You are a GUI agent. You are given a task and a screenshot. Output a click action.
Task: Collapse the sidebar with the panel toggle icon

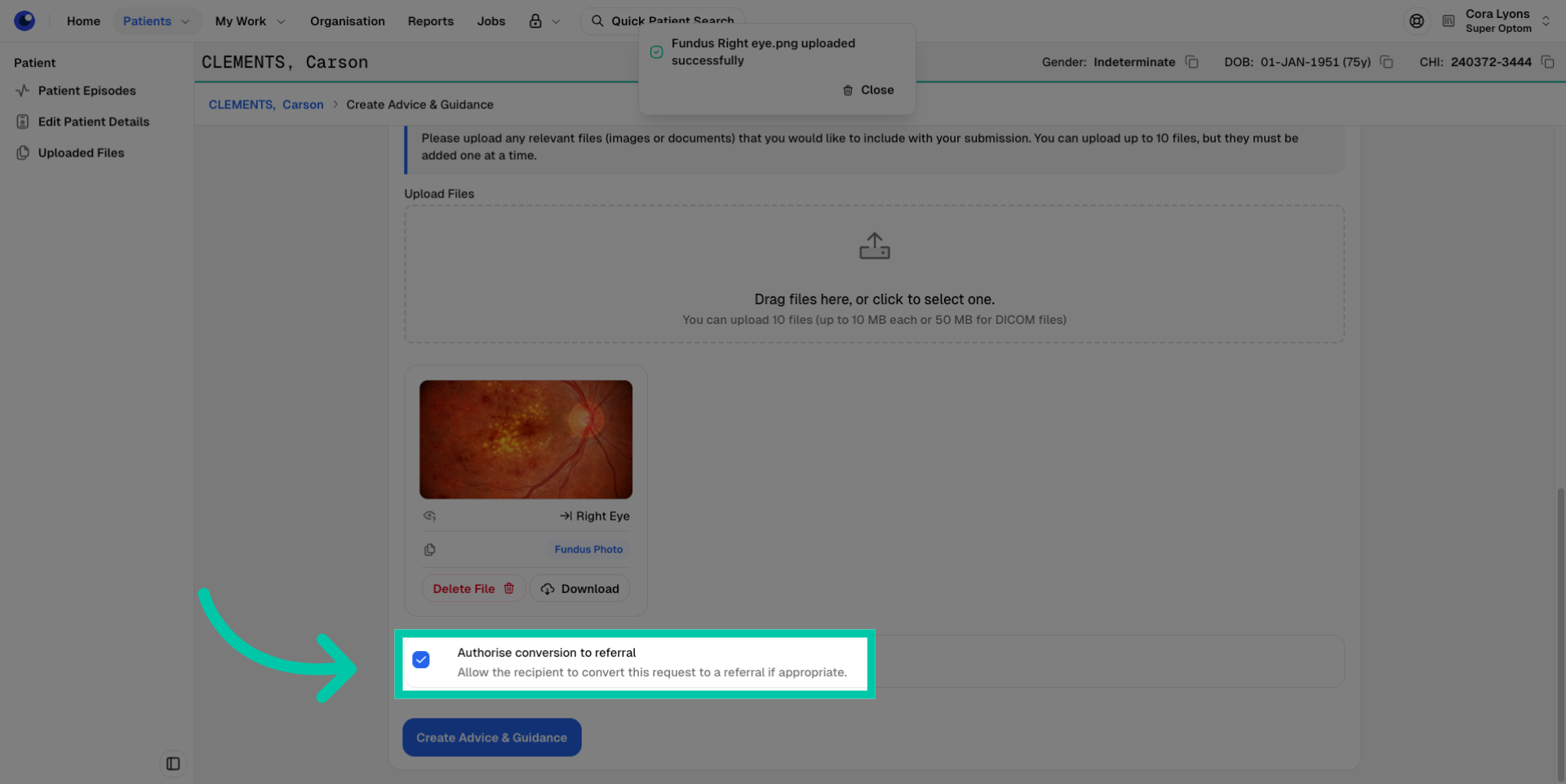(173, 764)
